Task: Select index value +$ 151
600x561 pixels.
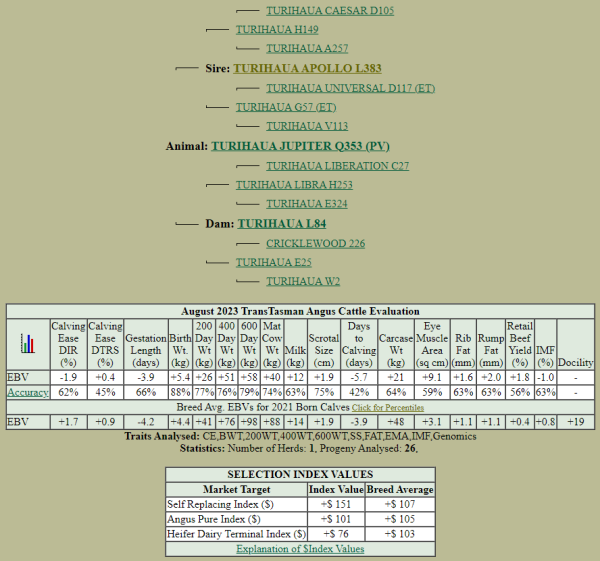Action: click(x=336, y=504)
